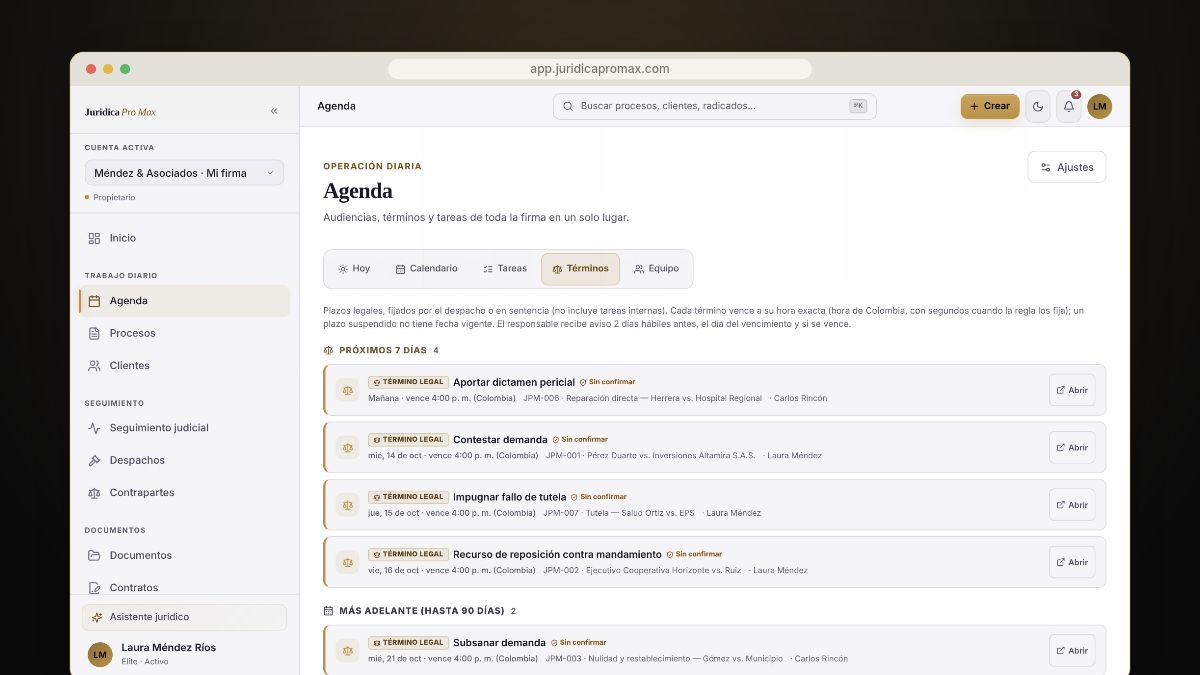Click the search field for procesos, clientes
This screenshot has width=1200, height=675.
[714, 106]
